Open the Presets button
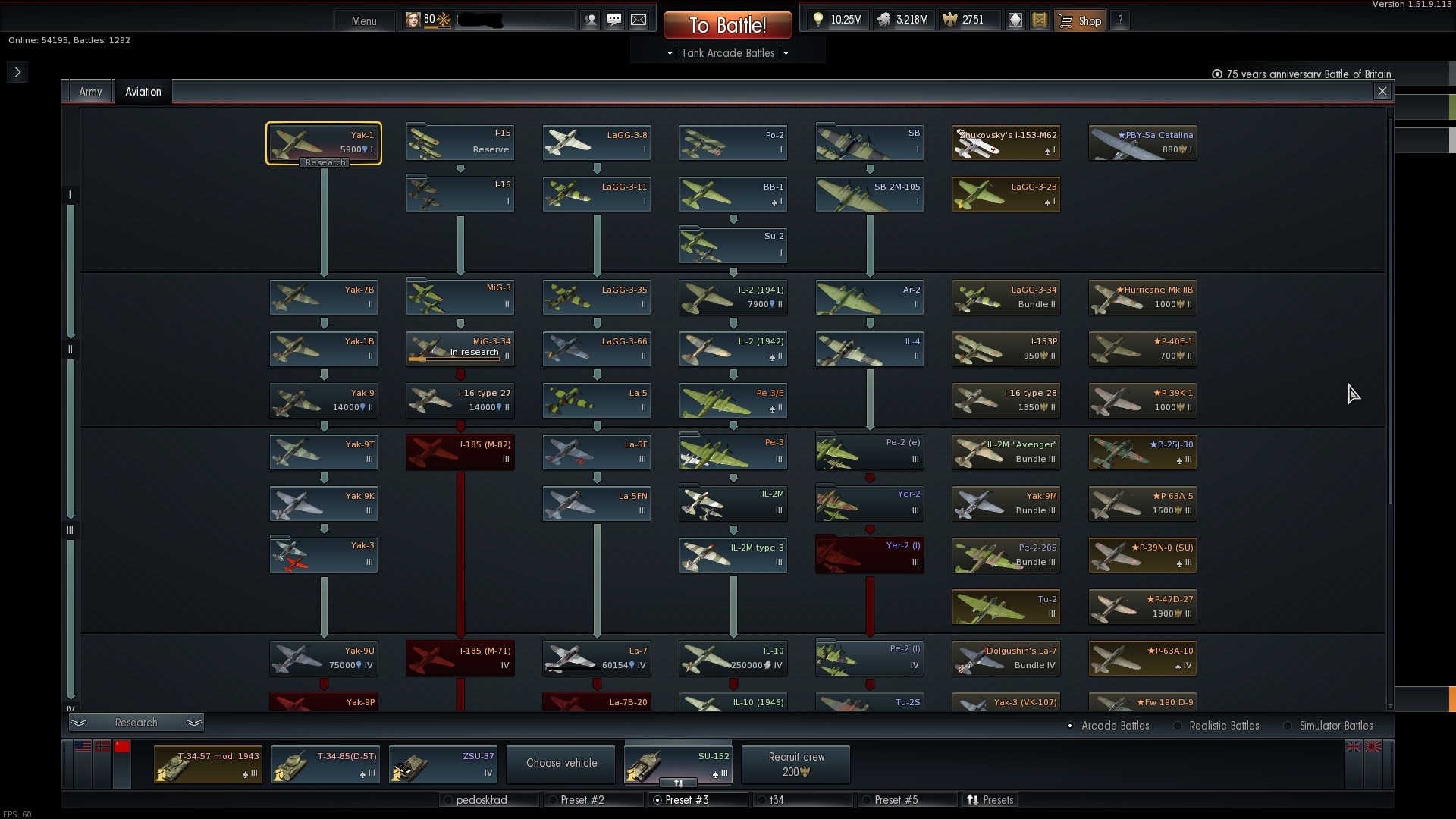 tap(990, 800)
